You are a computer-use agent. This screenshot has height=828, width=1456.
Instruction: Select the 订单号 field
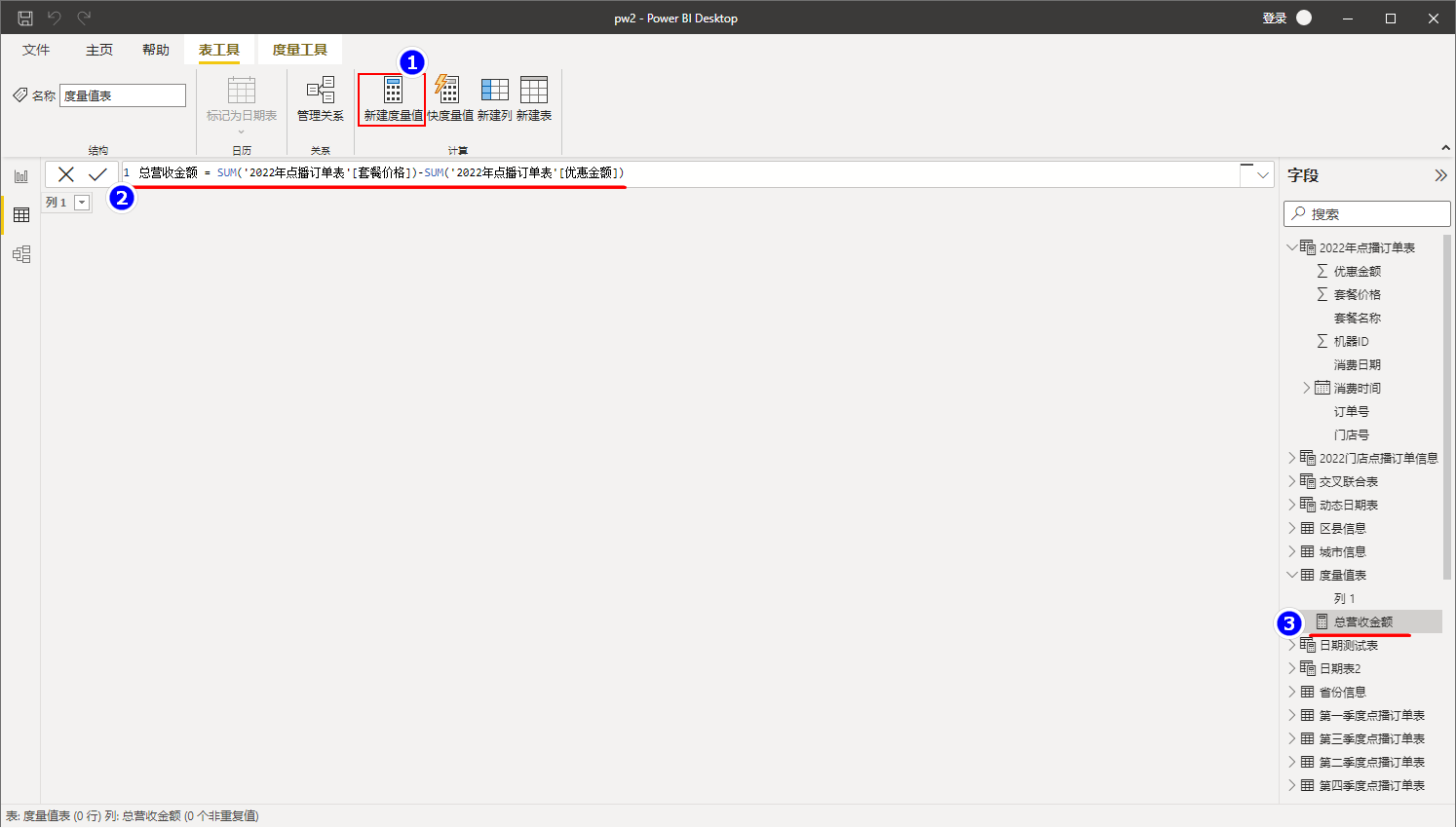1351,411
